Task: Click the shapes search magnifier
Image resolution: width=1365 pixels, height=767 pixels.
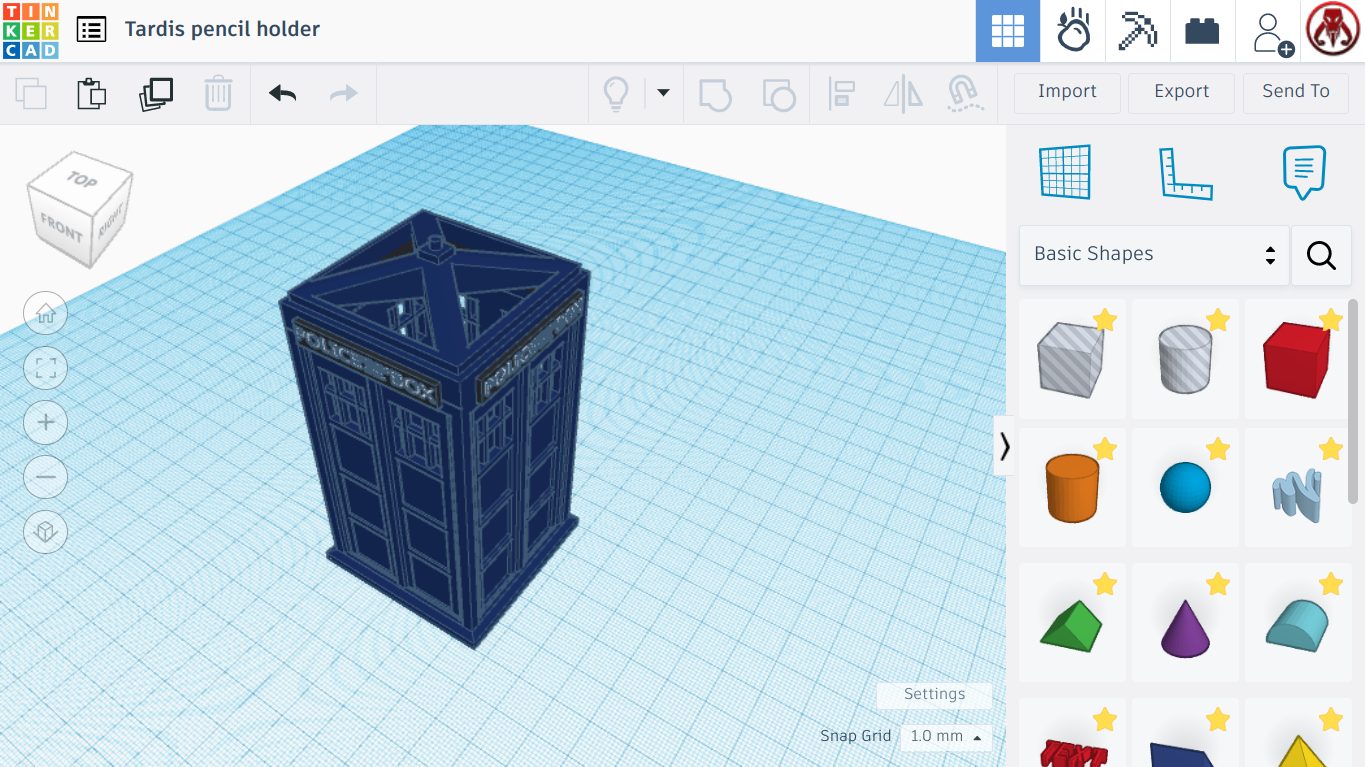Action: click(x=1321, y=255)
